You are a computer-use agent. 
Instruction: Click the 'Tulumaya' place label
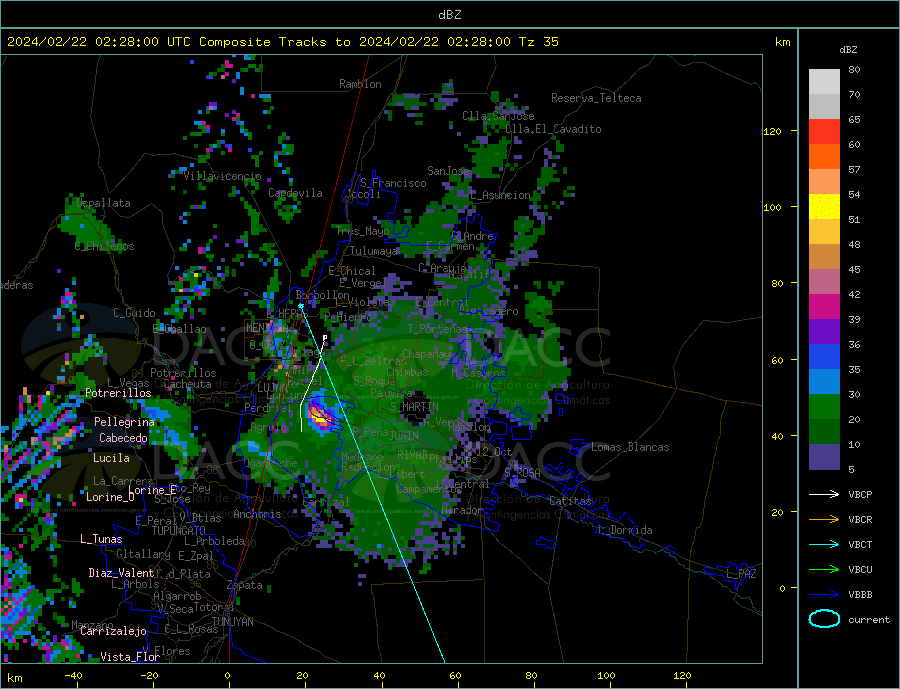[373, 251]
